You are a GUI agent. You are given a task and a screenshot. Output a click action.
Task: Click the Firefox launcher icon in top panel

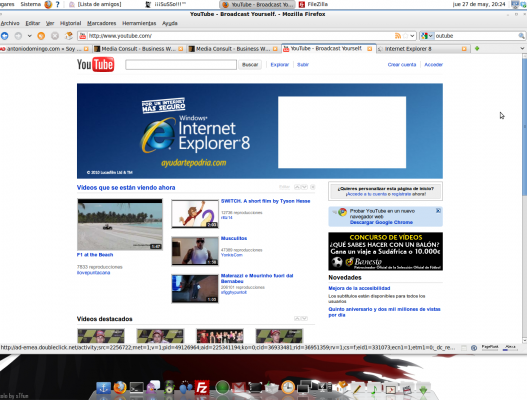(48, 4)
